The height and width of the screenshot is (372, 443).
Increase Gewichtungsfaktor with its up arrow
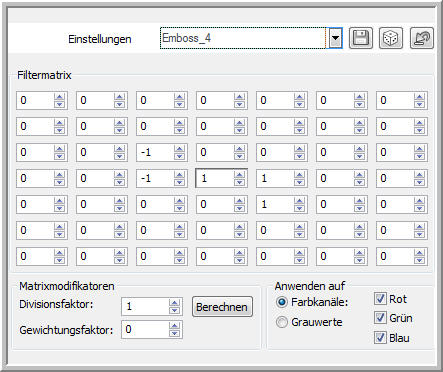[174, 326]
